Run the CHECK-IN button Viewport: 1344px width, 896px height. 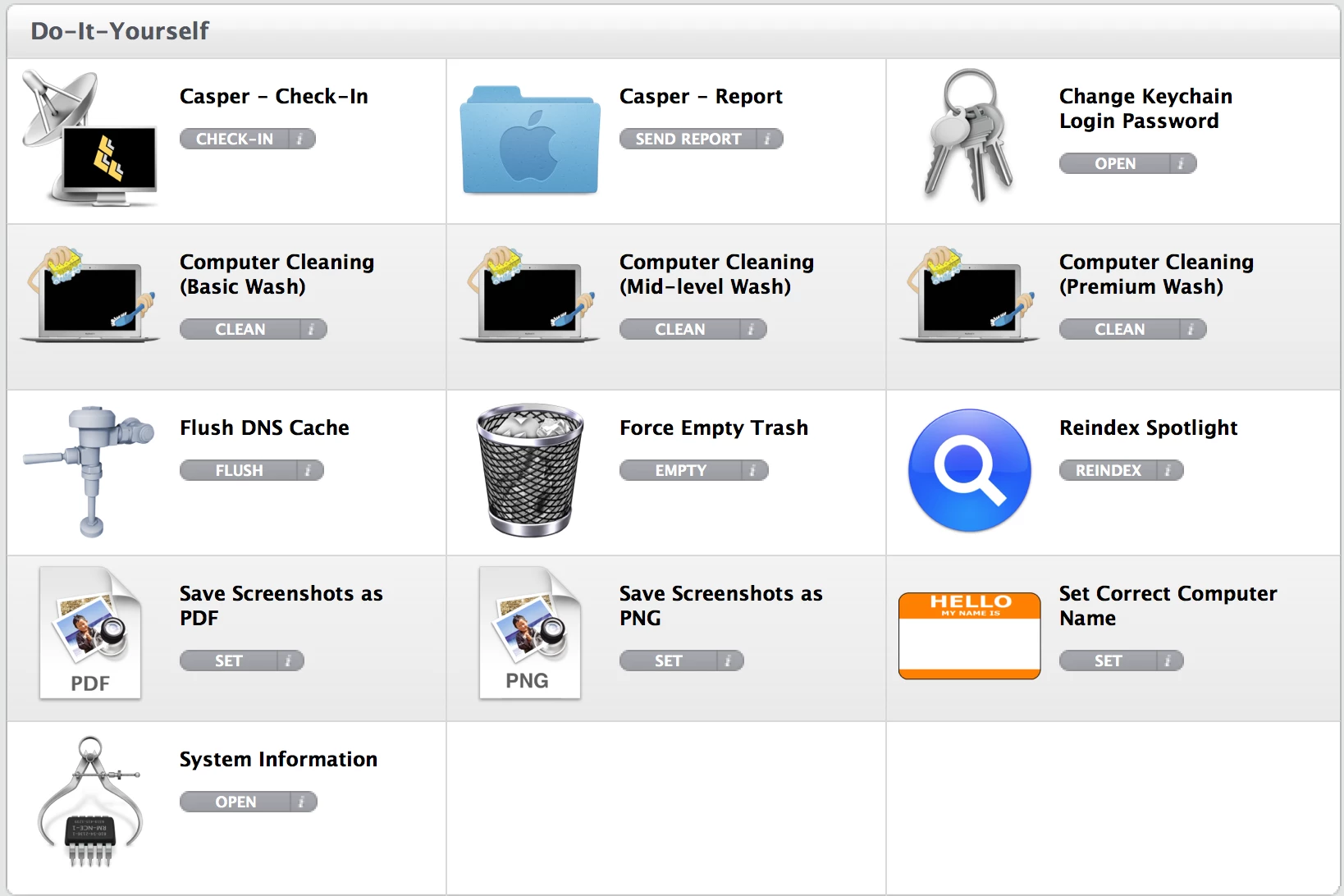(x=235, y=139)
